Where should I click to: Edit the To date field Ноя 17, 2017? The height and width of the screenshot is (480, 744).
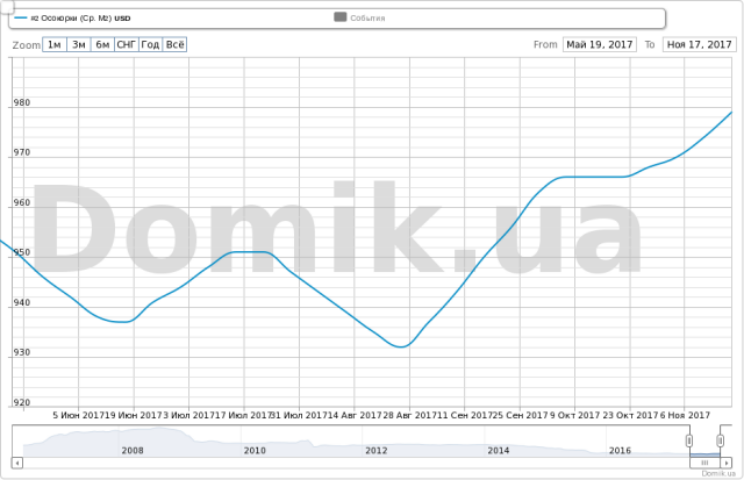pos(699,45)
